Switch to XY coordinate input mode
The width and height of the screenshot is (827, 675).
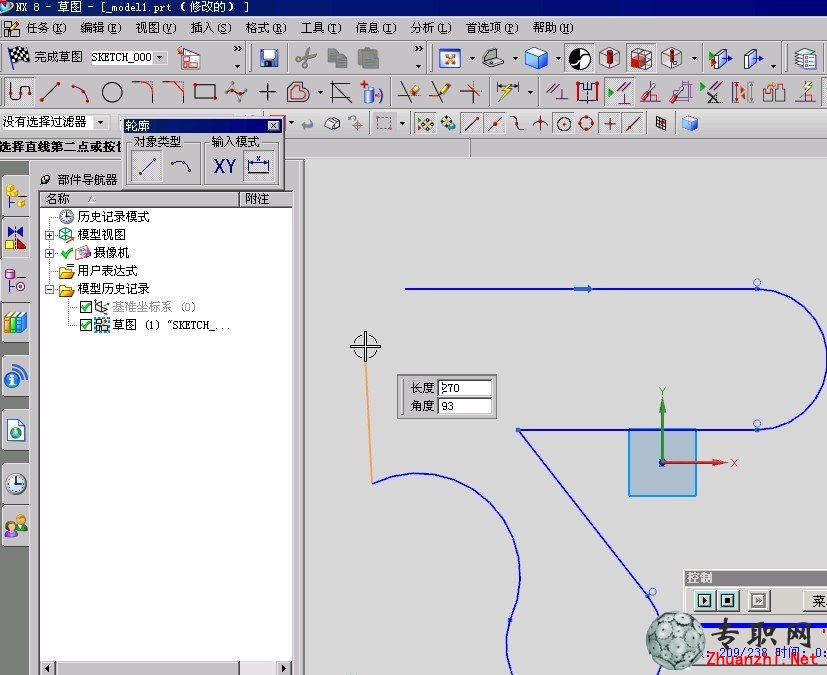[225, 167]
